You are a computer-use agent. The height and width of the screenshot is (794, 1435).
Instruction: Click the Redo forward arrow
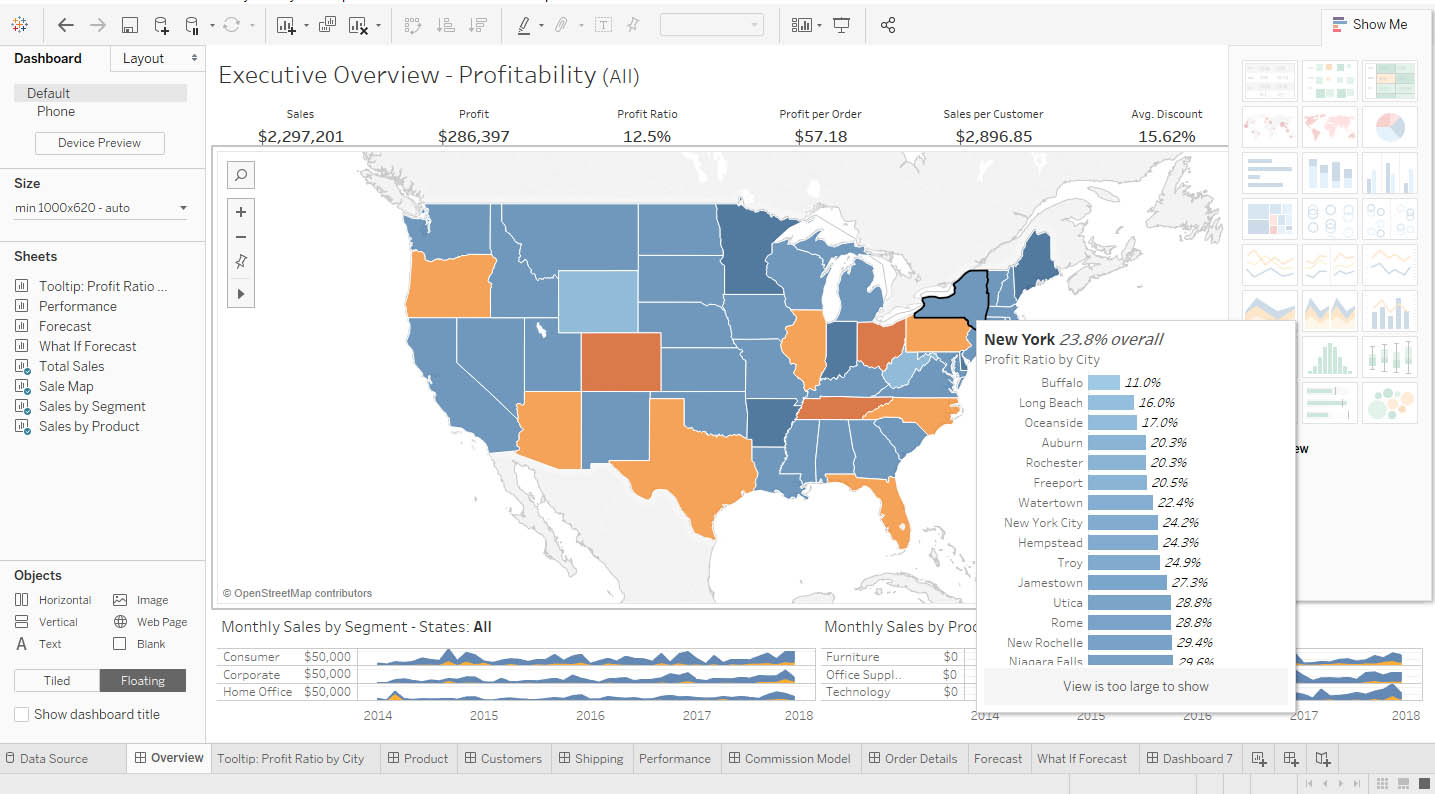click(x=97, y=25)
